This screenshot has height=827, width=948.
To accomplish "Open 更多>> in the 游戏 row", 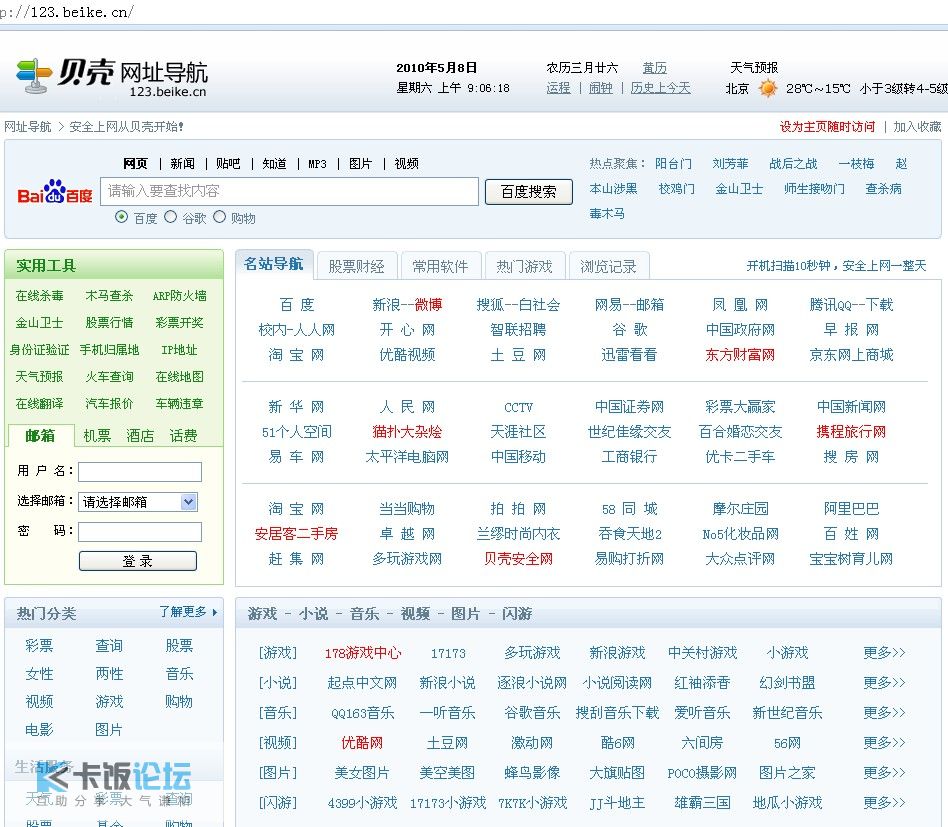I will pyautogui.click(x=884, y=653).
